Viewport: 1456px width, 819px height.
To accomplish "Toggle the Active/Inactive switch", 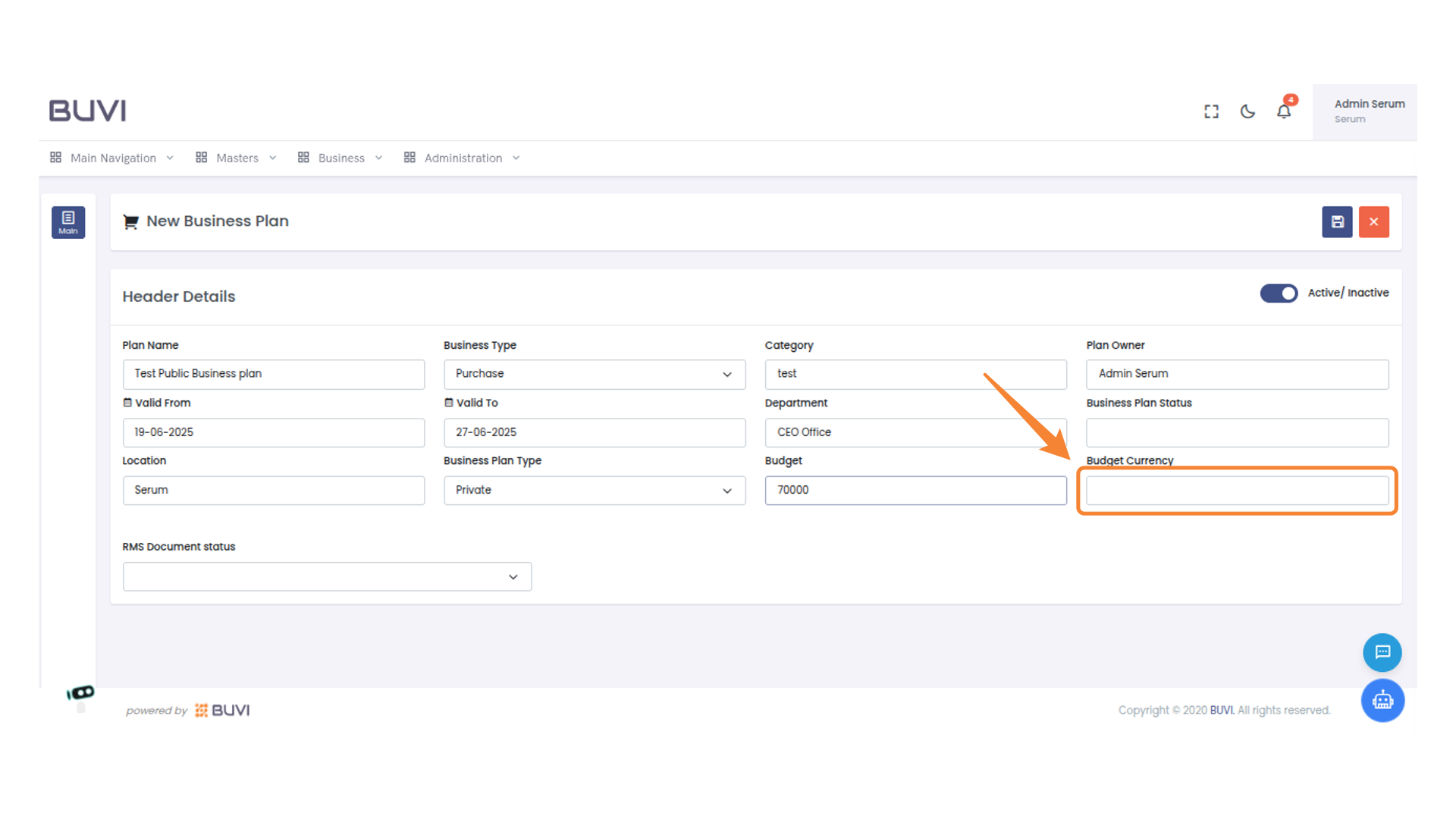I will [1279, 293].
